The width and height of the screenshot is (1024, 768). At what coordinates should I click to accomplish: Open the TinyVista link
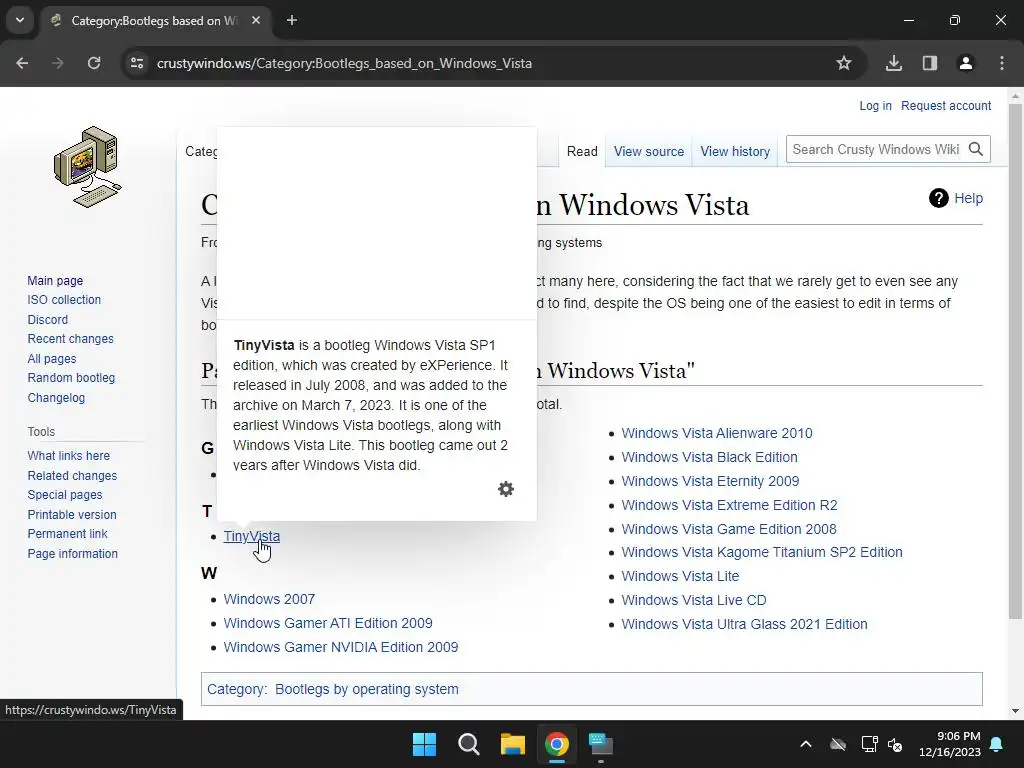251,536
